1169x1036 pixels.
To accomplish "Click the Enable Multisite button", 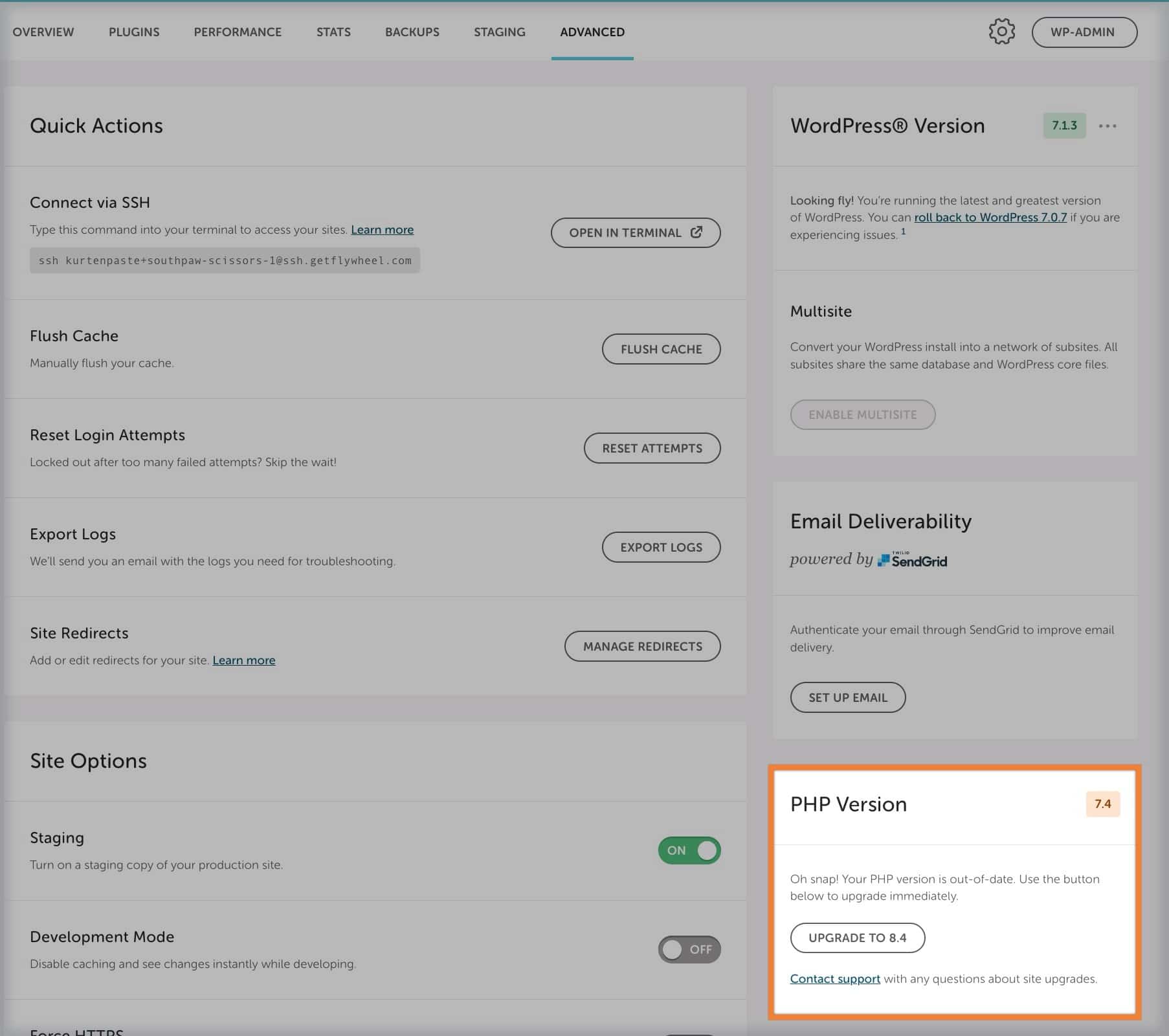I will (x=862, y=414).
